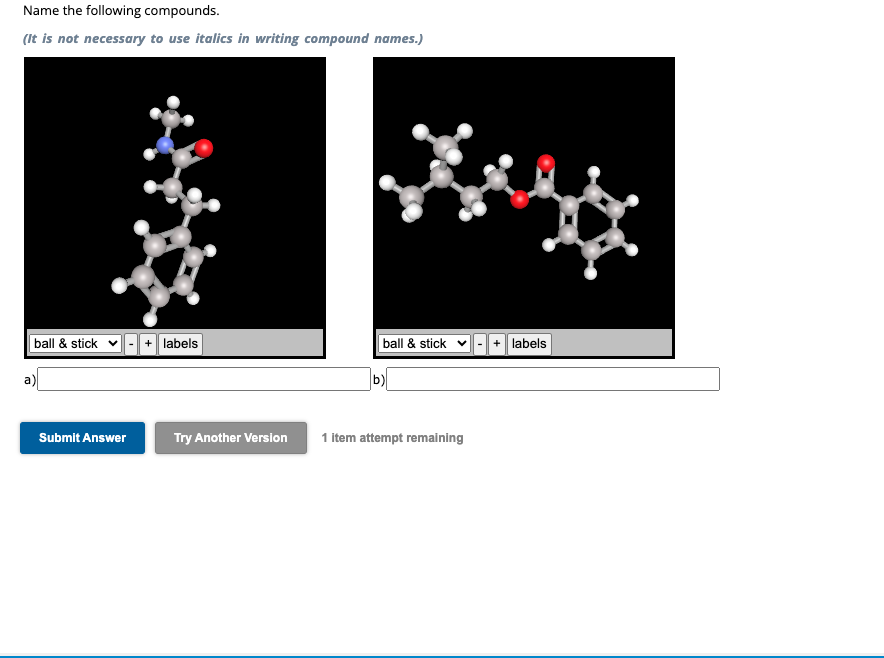
Task: Click the answer field for compound a
Action: click(204, 378)
